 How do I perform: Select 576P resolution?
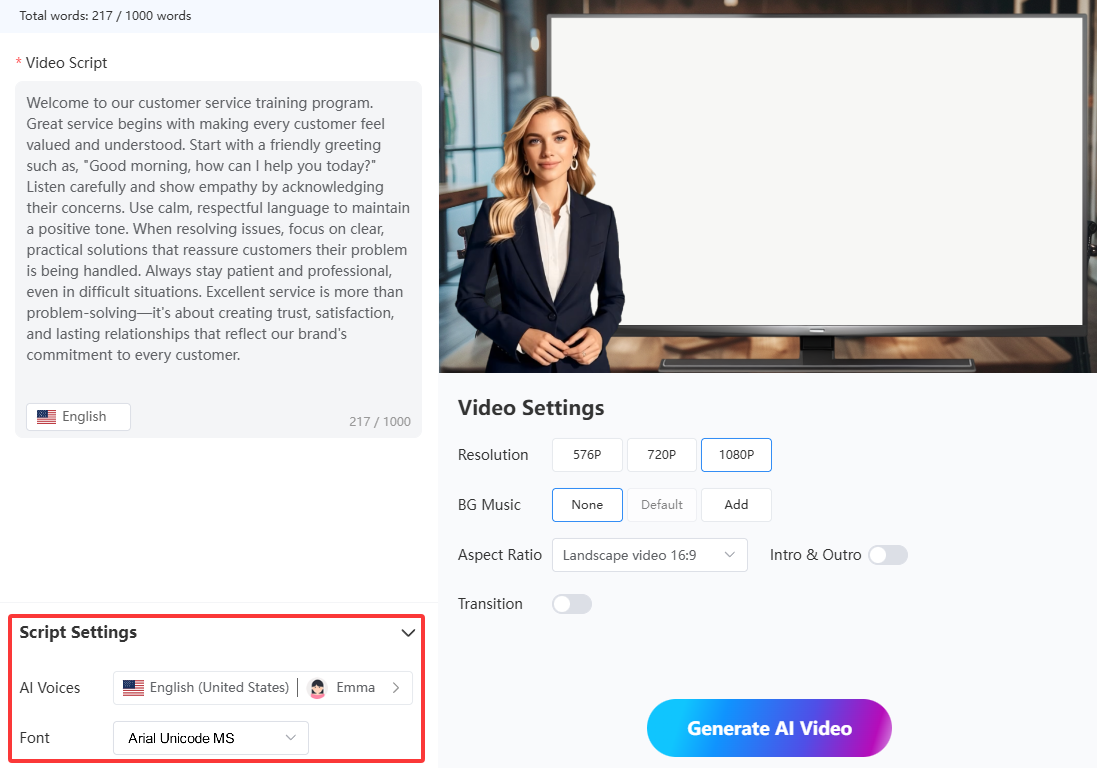click(587, 455)
